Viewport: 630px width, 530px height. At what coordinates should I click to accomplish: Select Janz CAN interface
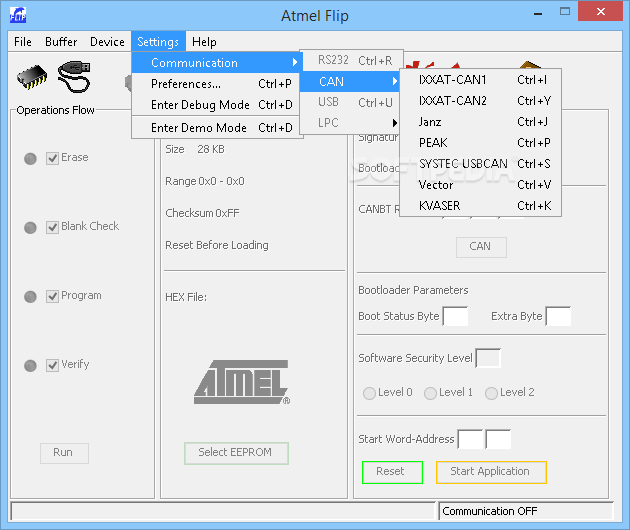pyautogui.click(x=480, y=121)
